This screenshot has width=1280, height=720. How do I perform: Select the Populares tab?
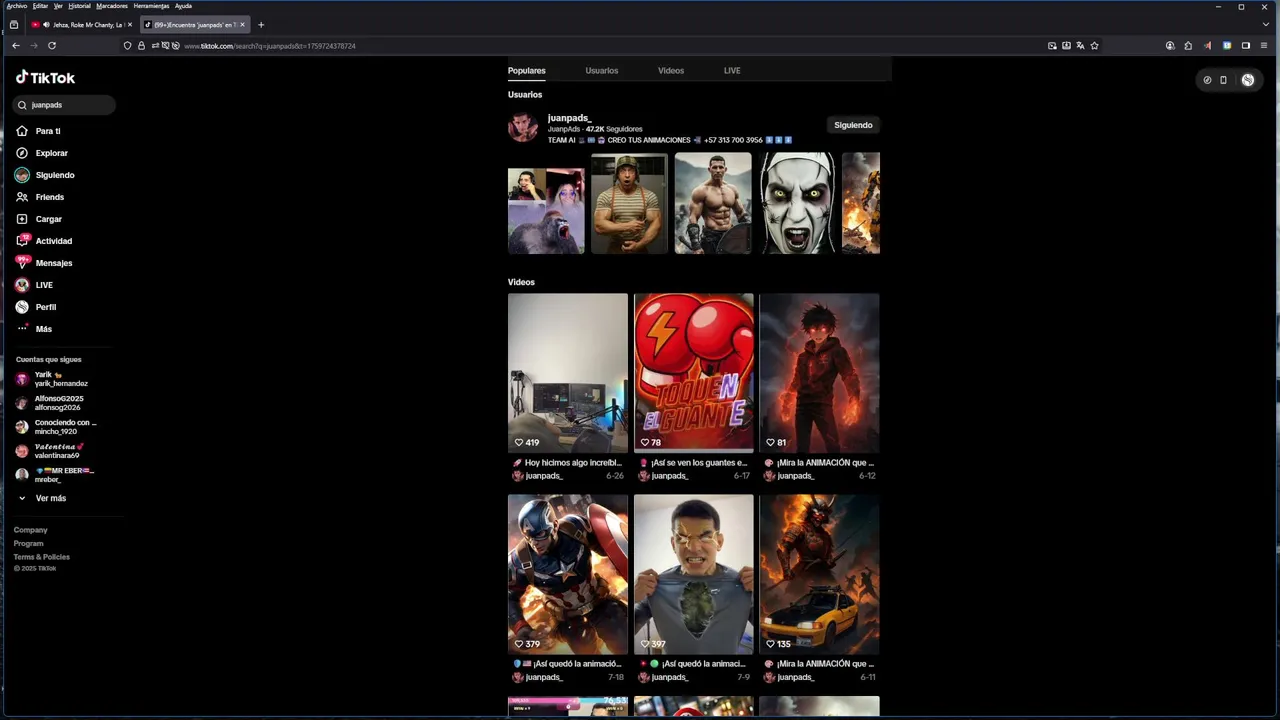(x=527, y=71)
